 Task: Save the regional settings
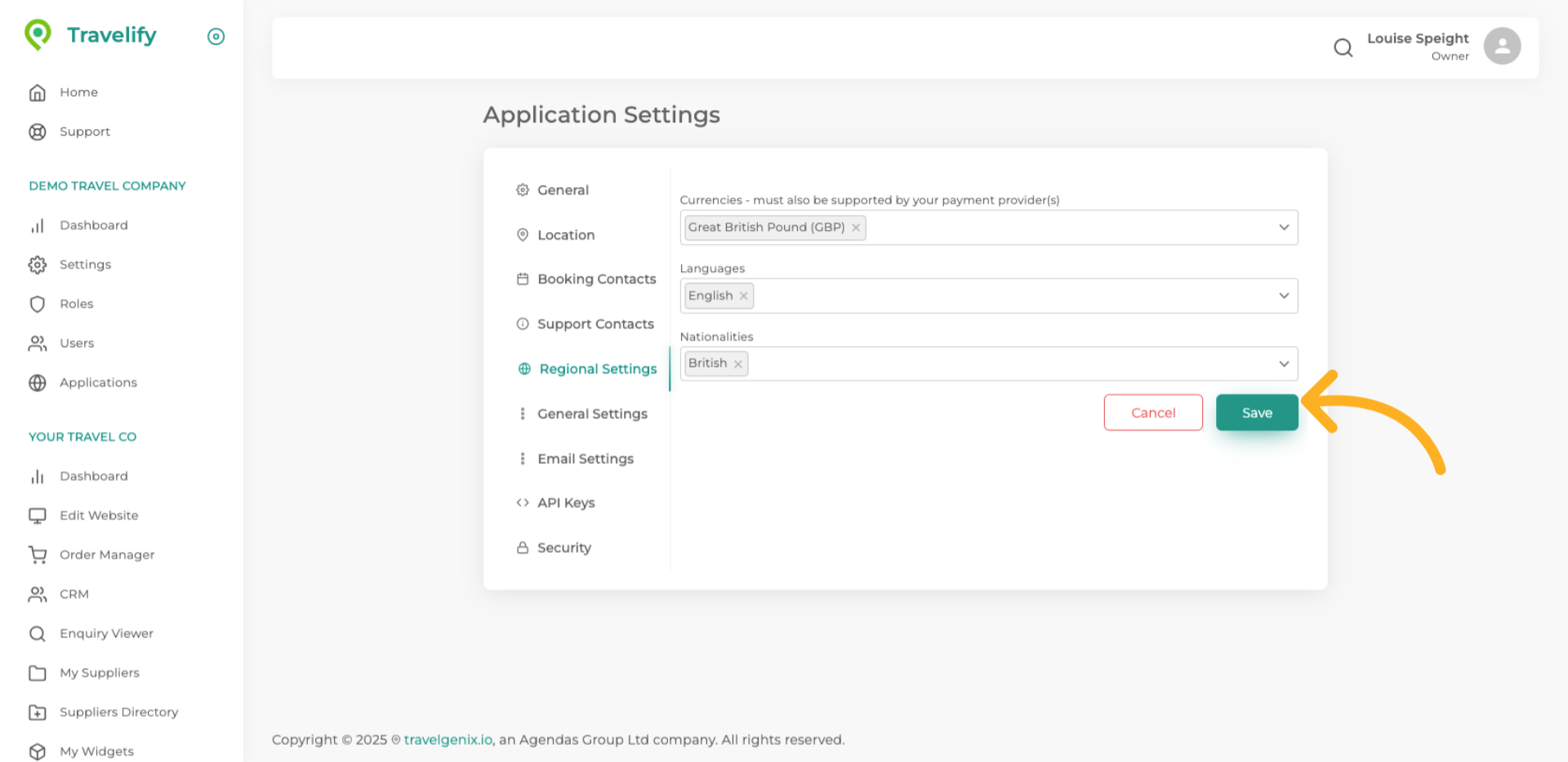click(x=1256, y=412)
